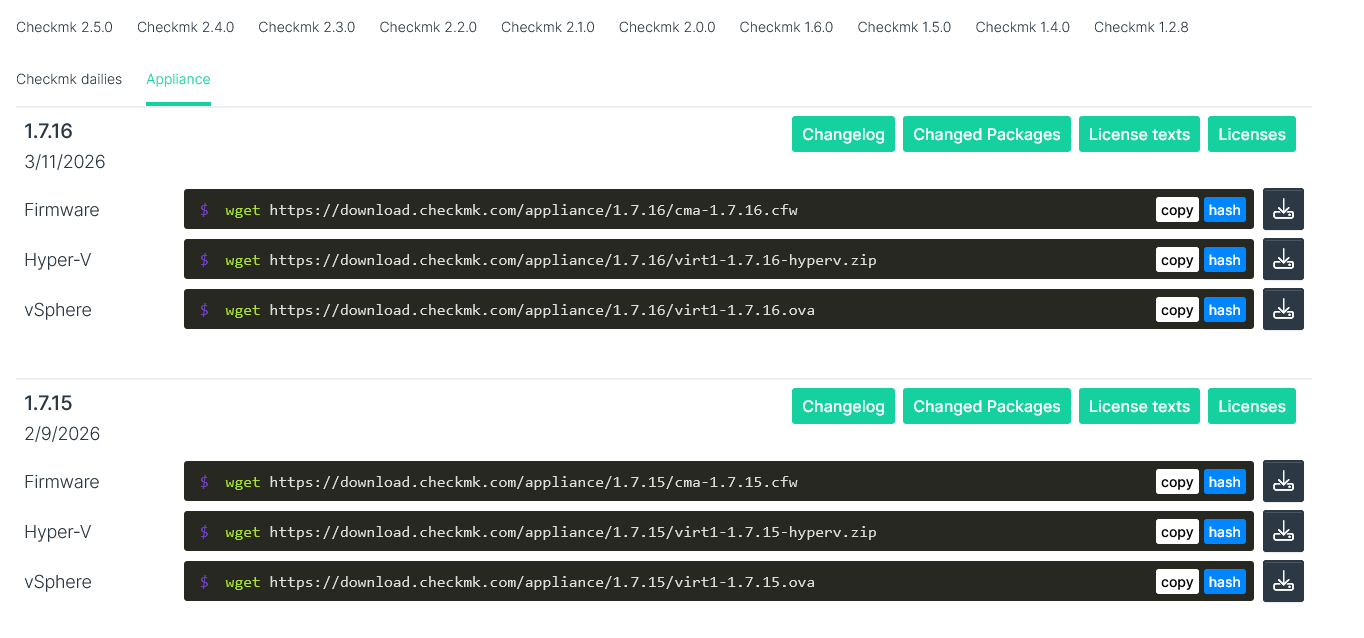Download the 1.7.16 vSphere ova icon
The width and height of the screenshot is (1364, 638).
click(1283, 309)
